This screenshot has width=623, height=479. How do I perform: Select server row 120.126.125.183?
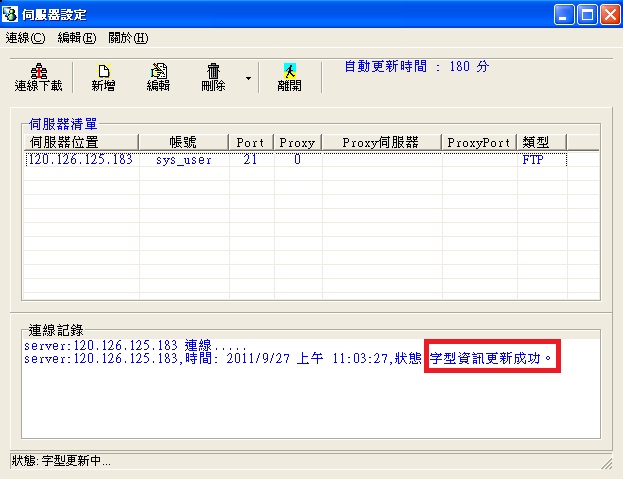[x=296, y=160]
